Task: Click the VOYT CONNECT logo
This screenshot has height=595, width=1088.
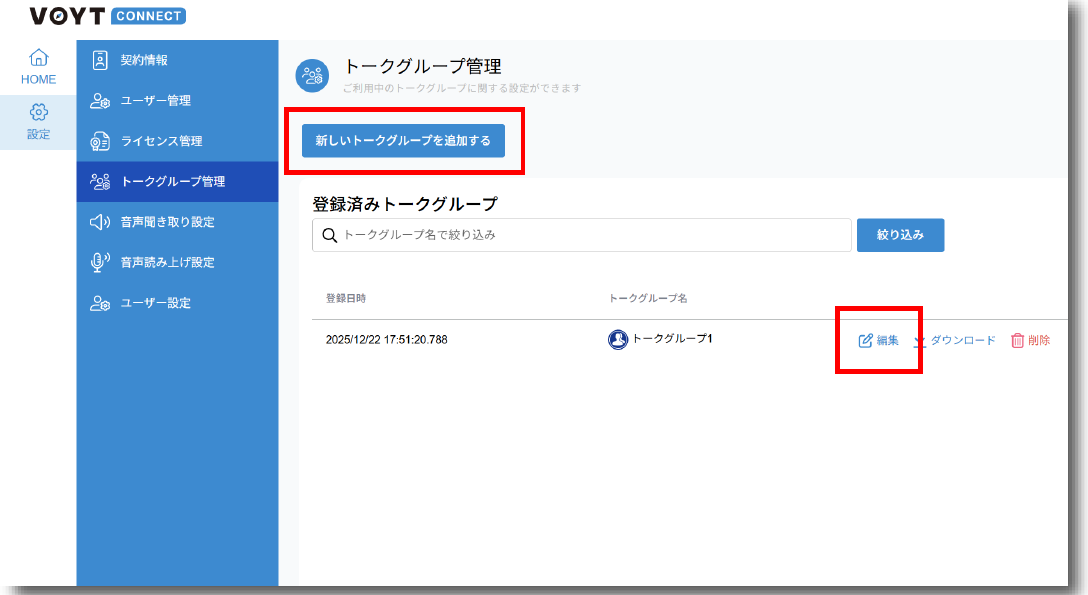Action: [x=106, y=16]
